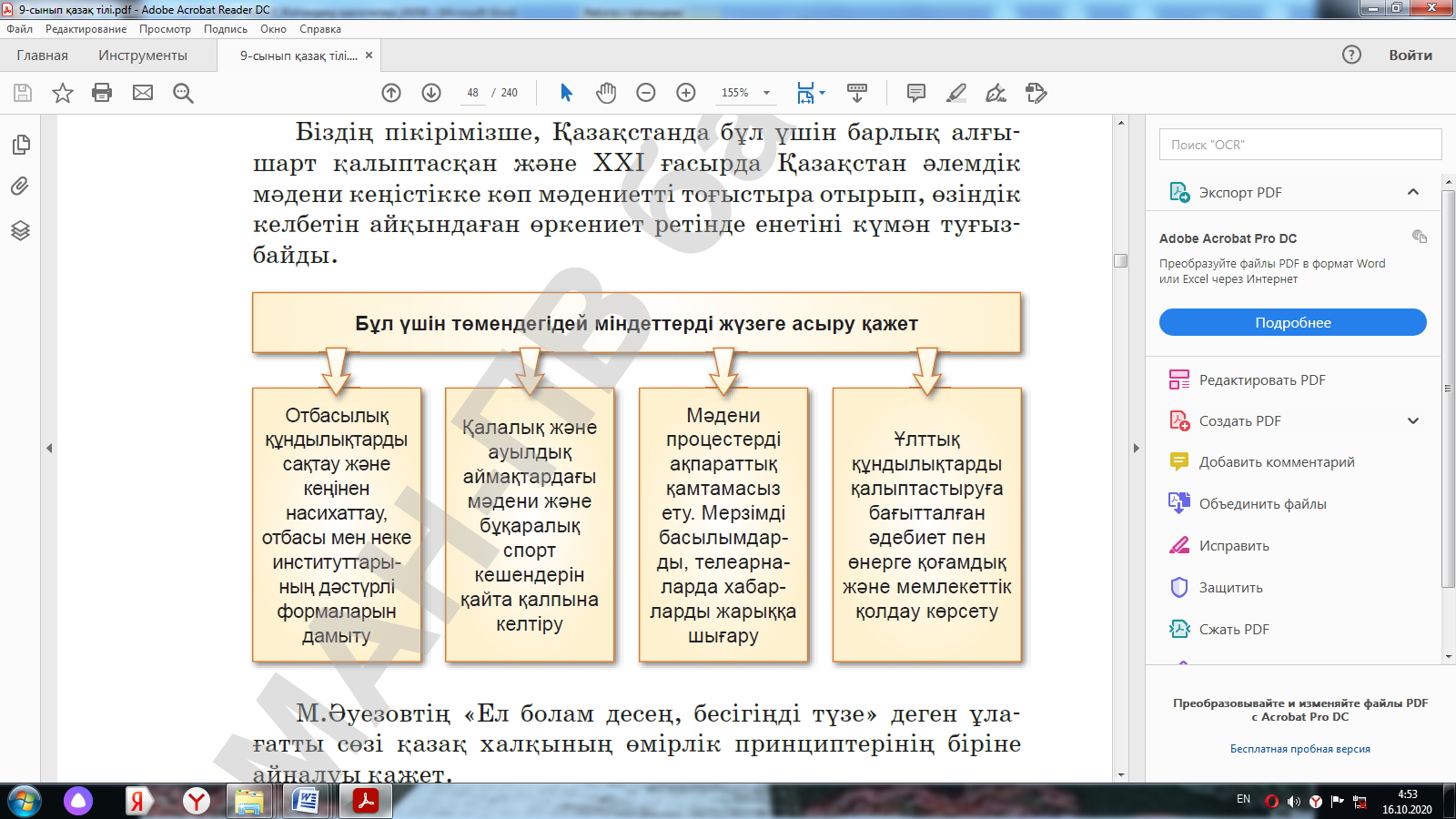This screenshot has height=819, width=1456.
Task: Click the Save file icon
Action: 23,93
